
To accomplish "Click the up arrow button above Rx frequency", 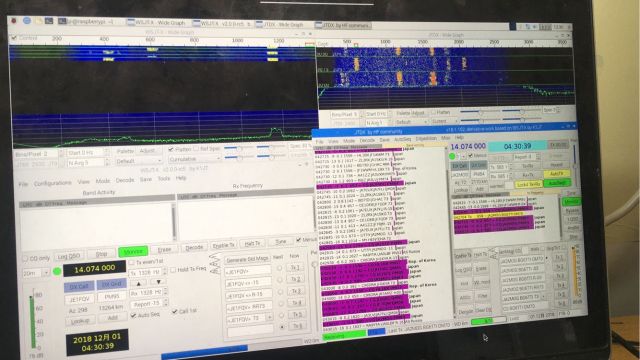I will (139, 282).
